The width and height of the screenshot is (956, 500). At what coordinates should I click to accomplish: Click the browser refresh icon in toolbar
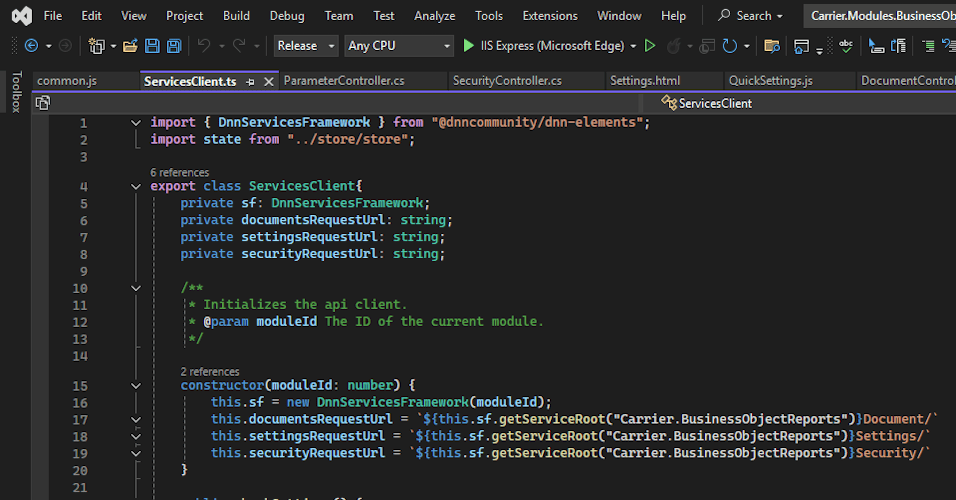tap(730, 46)
